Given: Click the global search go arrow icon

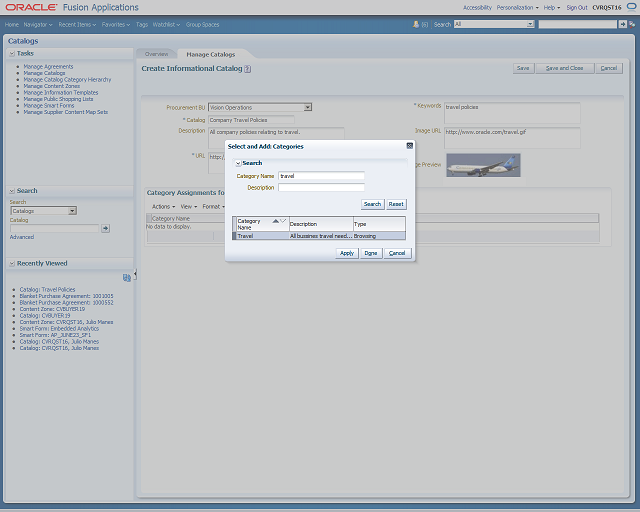Looking at the screenshot, I should coord(622,24).
